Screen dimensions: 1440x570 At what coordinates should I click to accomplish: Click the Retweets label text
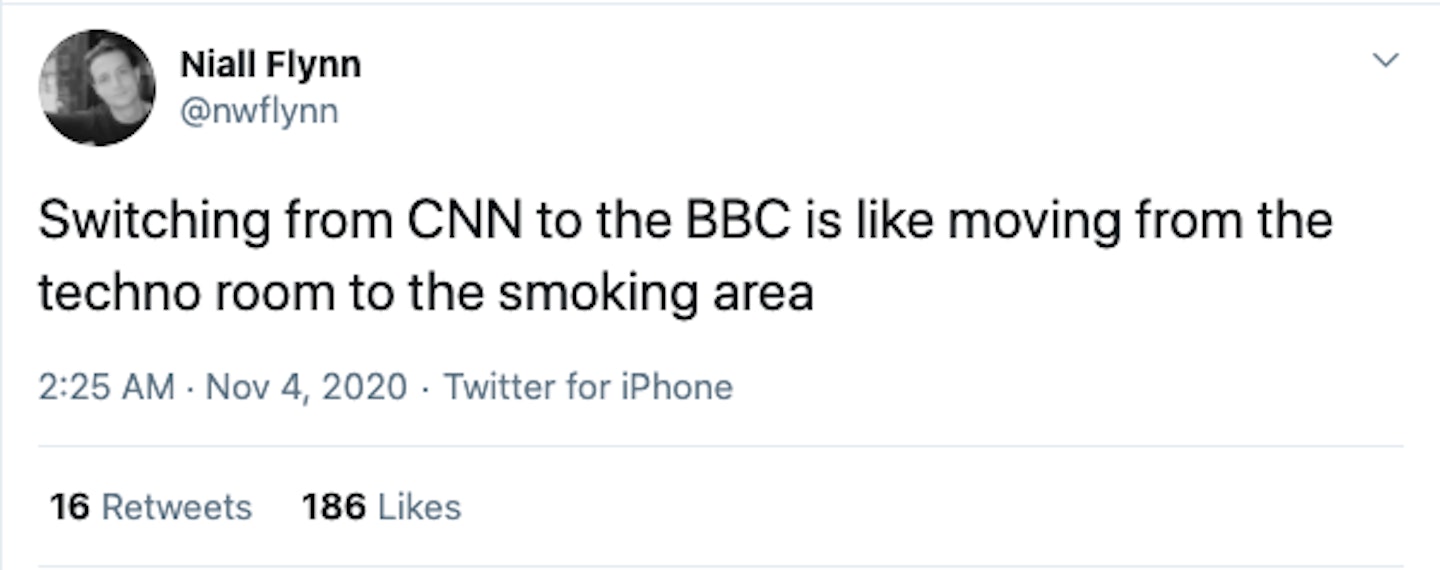pyautogui.click(x=177, y=507)
